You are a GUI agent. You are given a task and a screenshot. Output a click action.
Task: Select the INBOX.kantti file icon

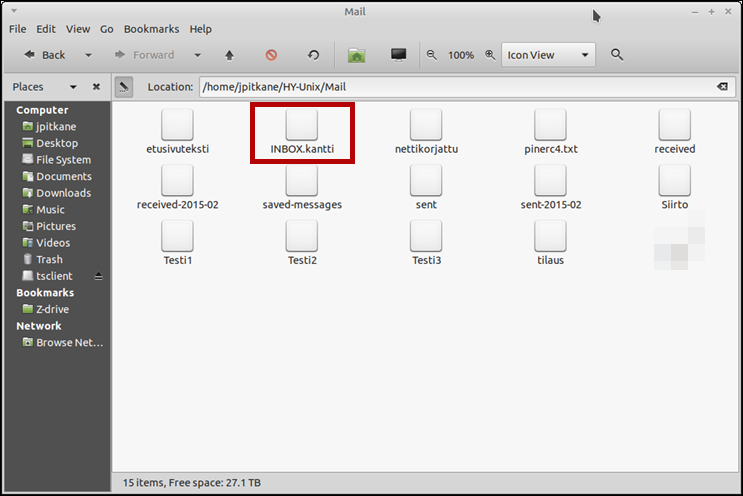click(302, 125)
